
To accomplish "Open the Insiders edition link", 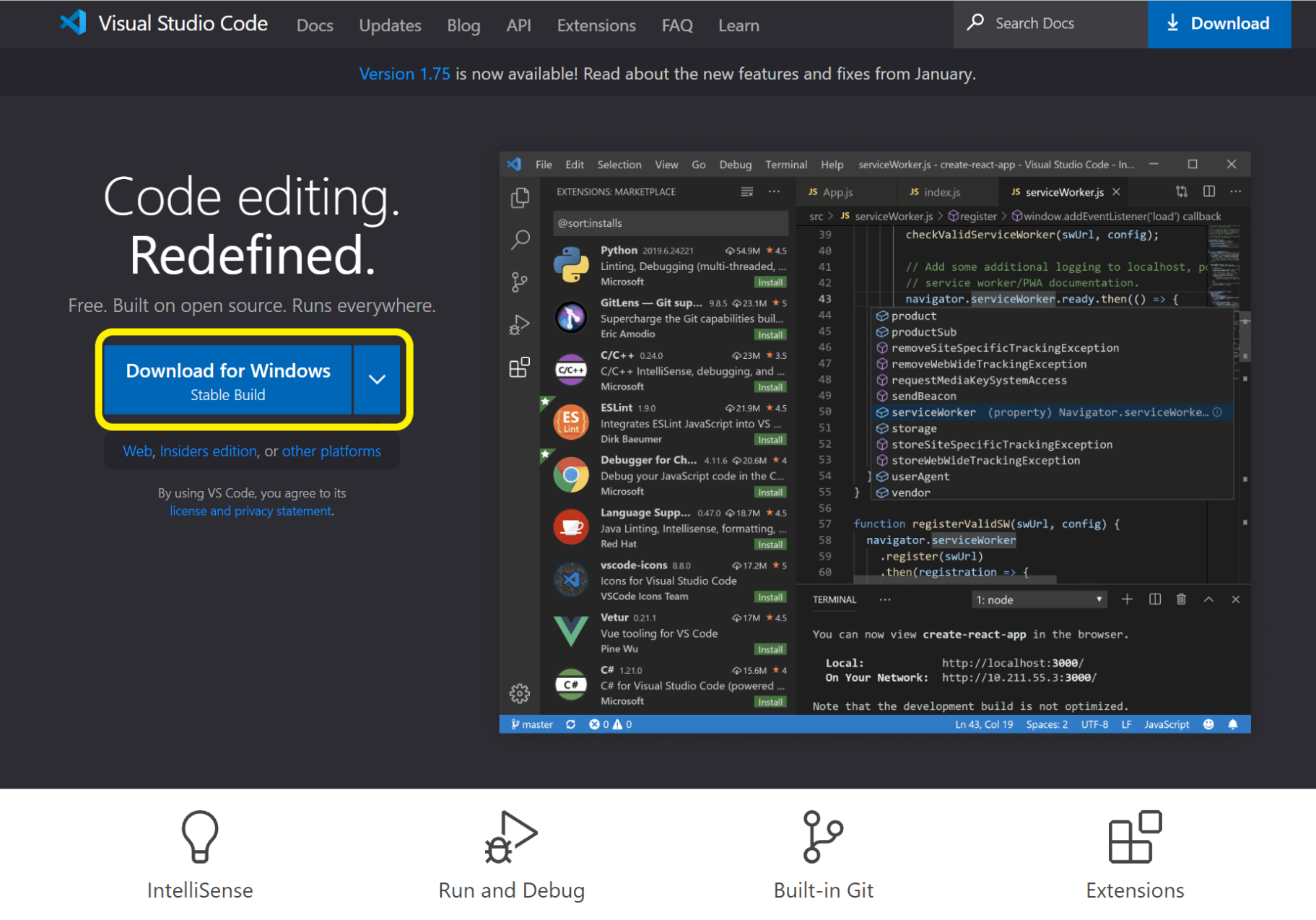I will [x=208, y=451].
